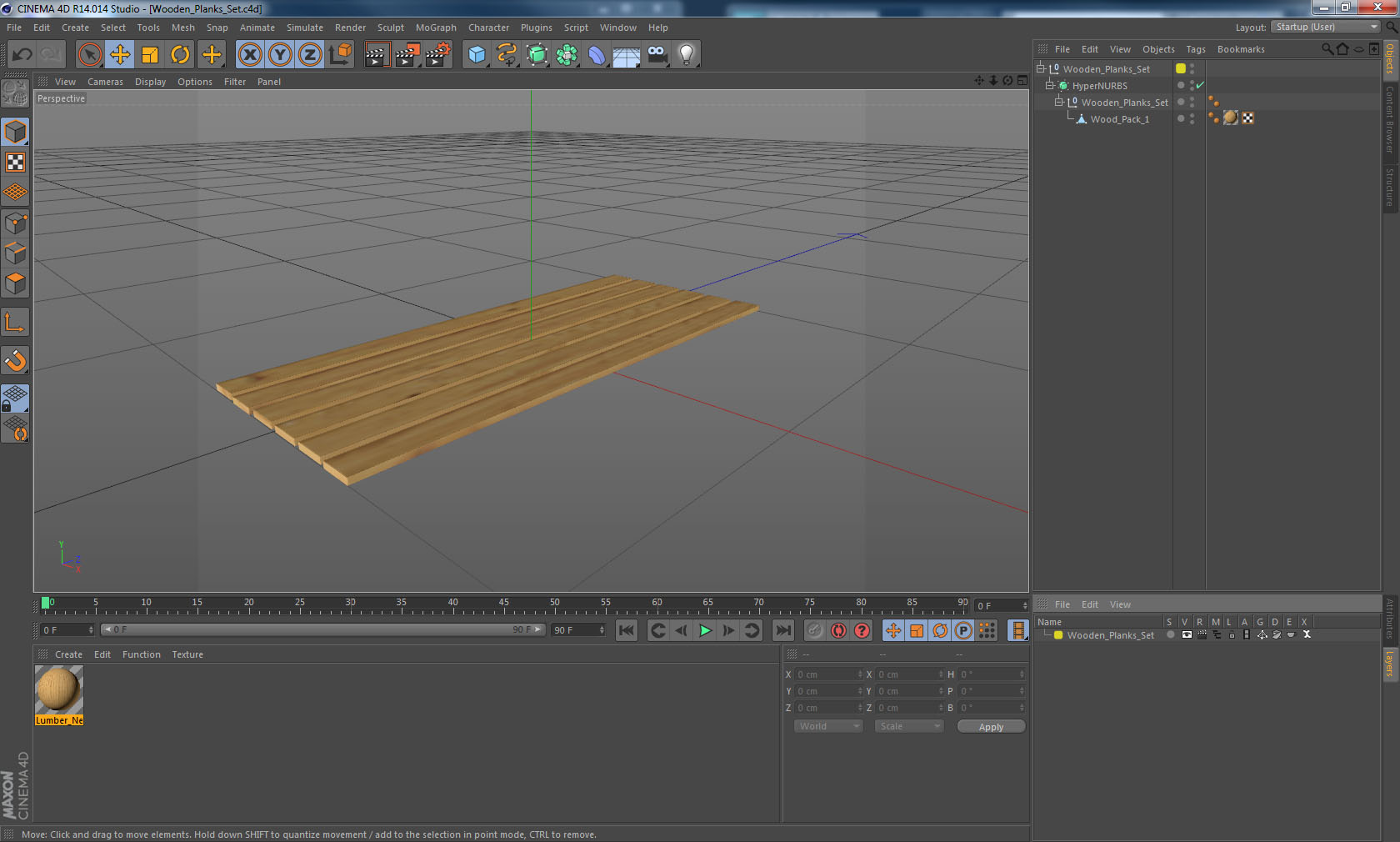
Task: Switch to Edges mode in left toolbar
Action: 16,253
